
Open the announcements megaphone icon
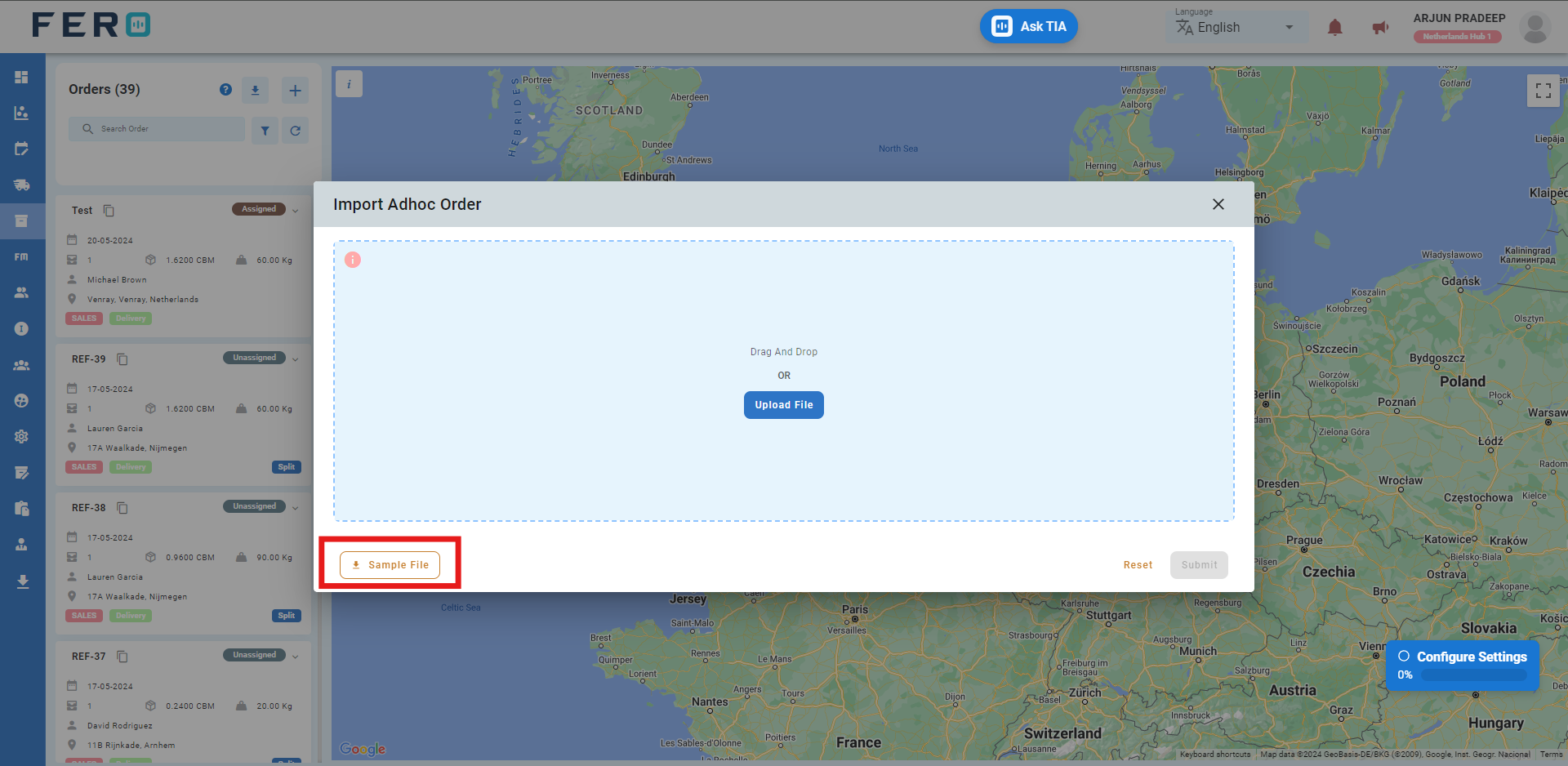[x=1380, y=28]
